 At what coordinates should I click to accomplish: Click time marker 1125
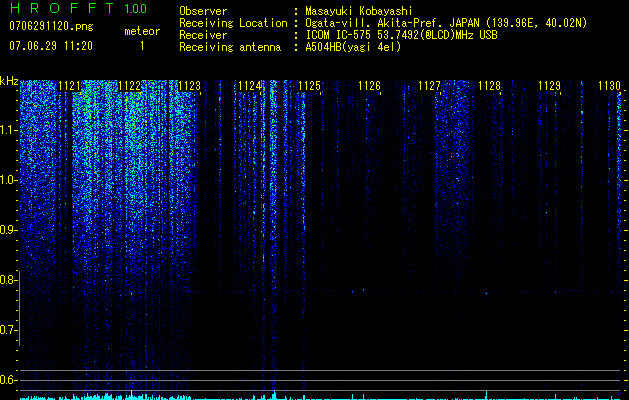[310, 86]
